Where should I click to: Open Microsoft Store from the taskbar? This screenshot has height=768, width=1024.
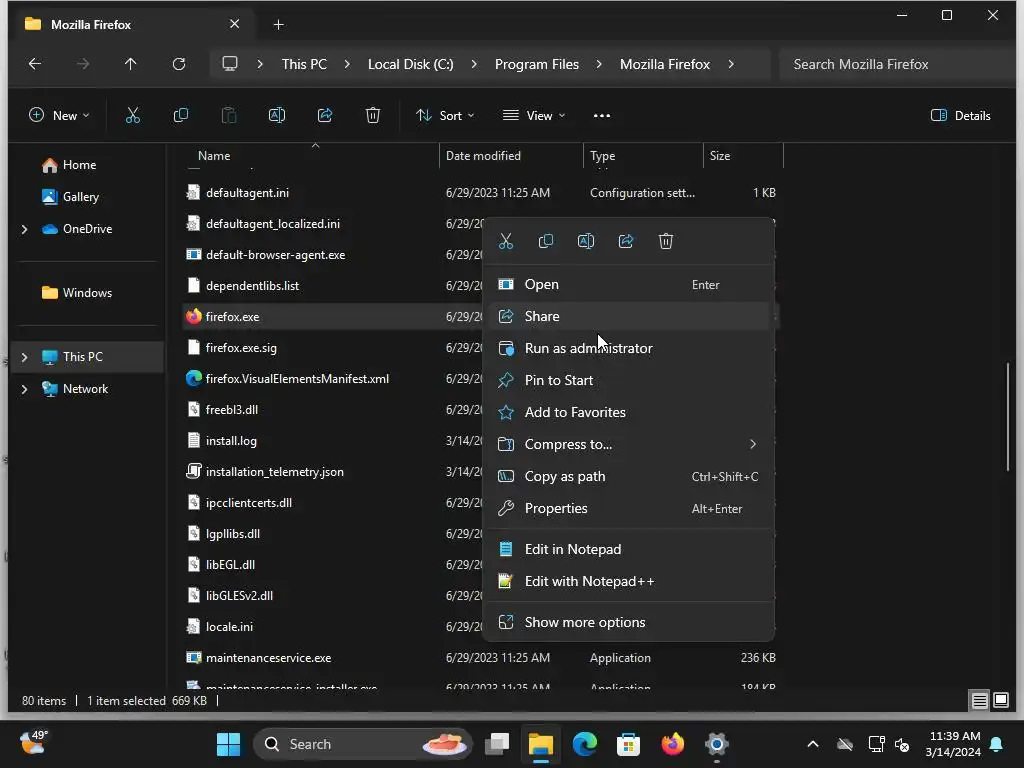point(628,744)
